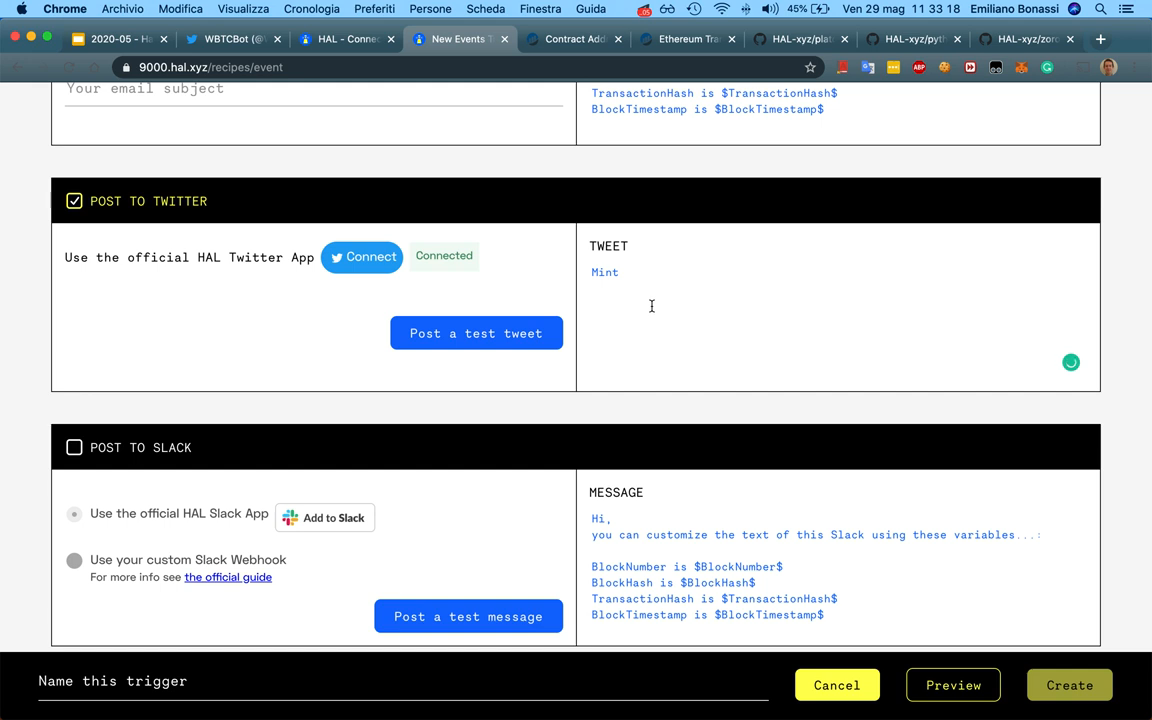Close the WBTCBot Twitter tab
This screenshot has width=1152, height=720.
[x=277, y=39]
